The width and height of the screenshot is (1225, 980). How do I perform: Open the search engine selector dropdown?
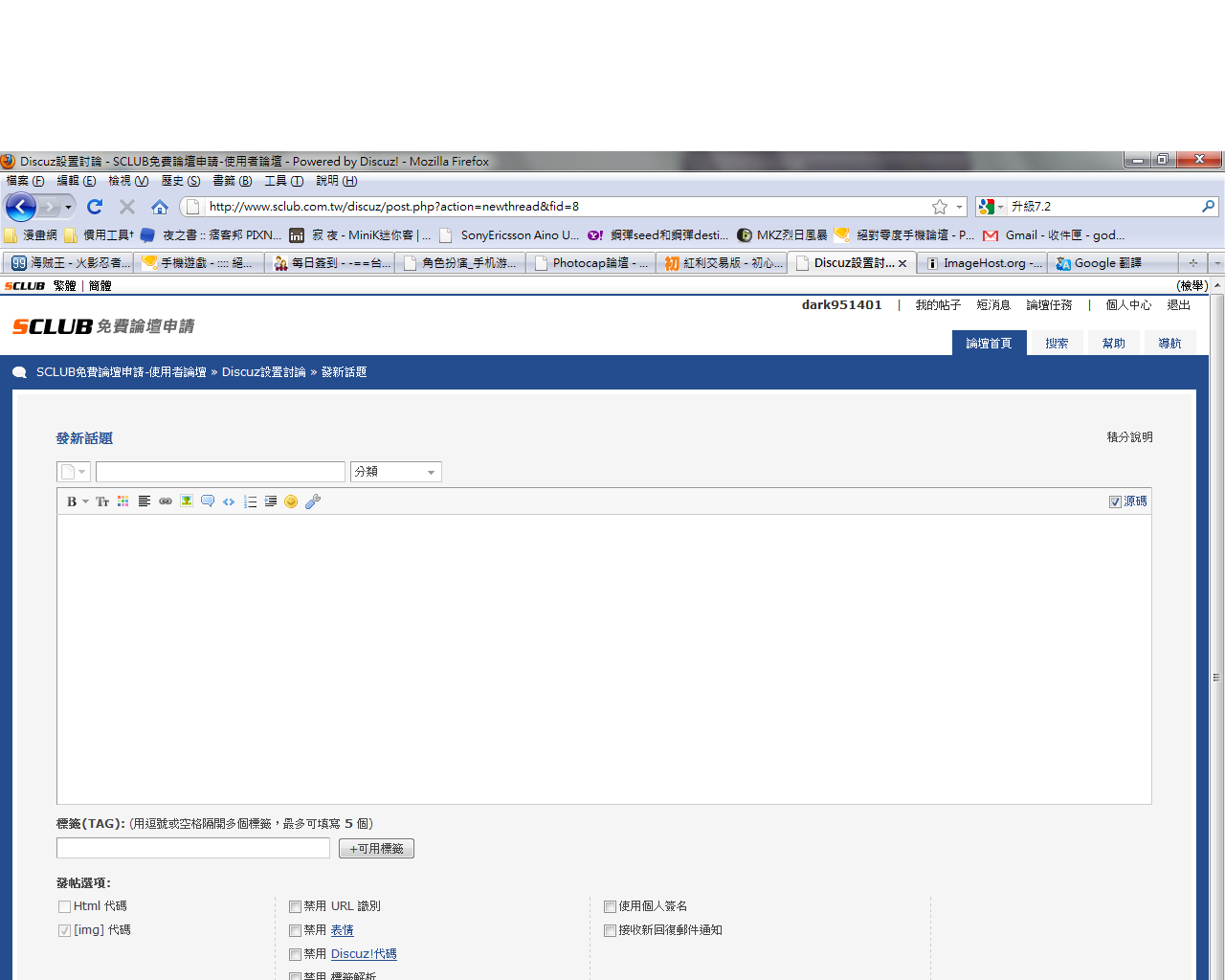click(991, 207)
